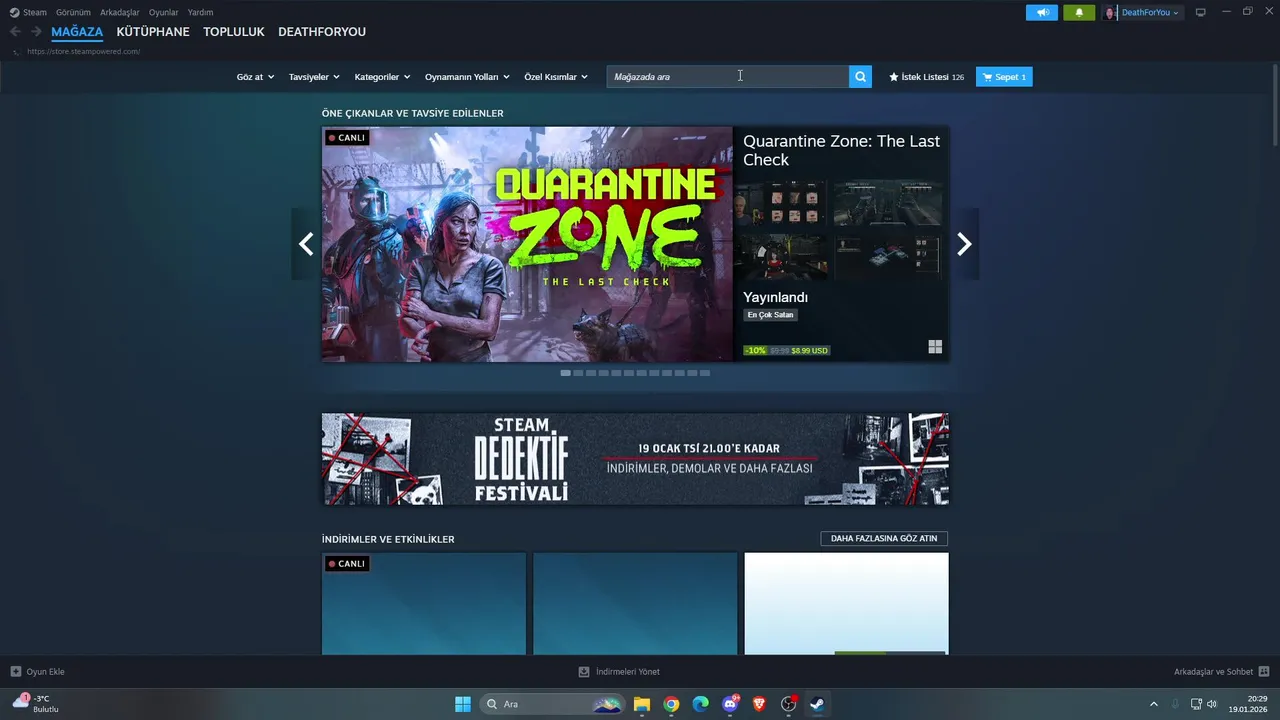
Task: Open the Oyunlar menu
Action: click(163, 13)
